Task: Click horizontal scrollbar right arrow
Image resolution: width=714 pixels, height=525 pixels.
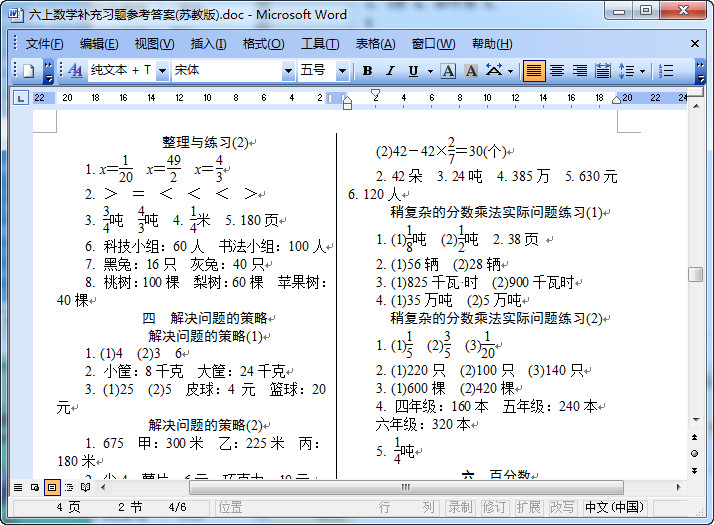Action: pos(678,487)
